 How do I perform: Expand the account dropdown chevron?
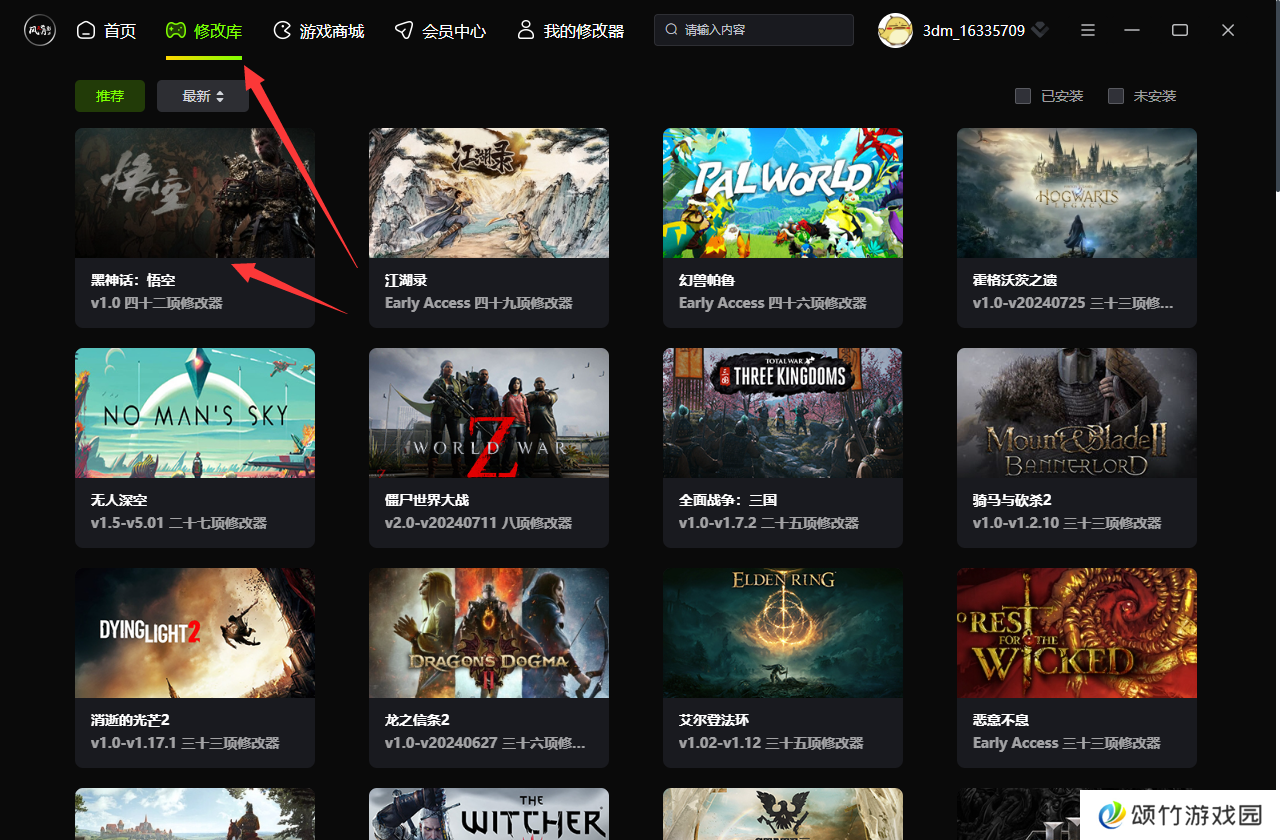click(x=1040, y=31)
